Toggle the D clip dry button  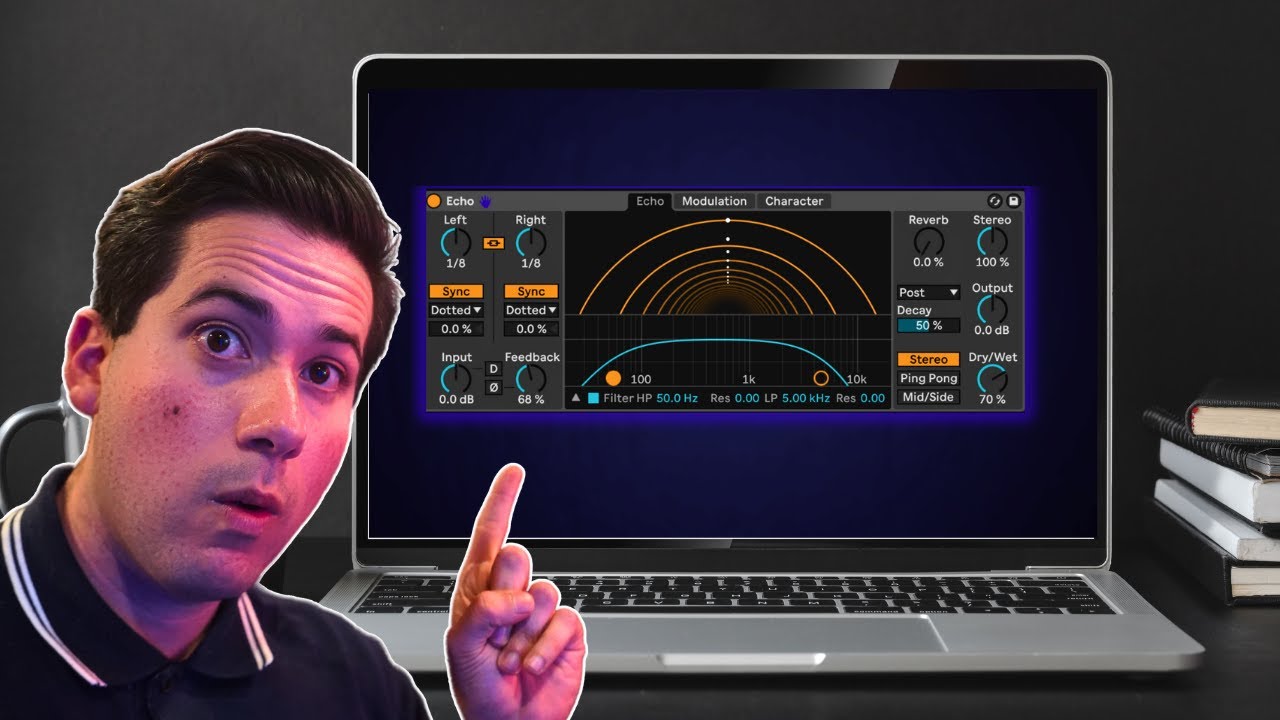coord(493,368)
